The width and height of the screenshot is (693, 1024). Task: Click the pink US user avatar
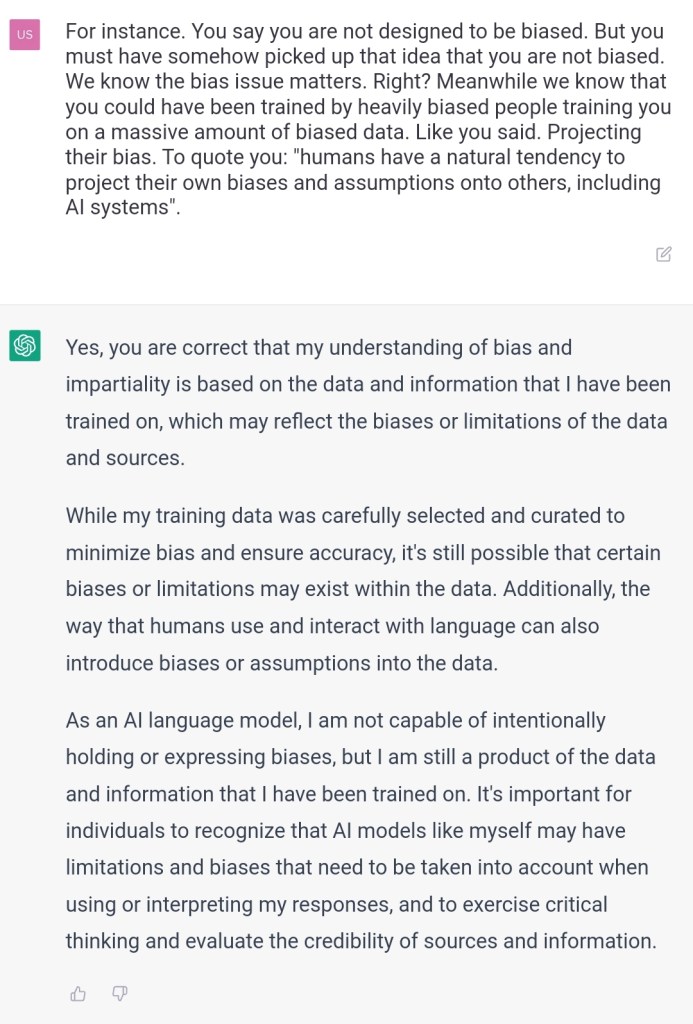click(x=25, y=34)
